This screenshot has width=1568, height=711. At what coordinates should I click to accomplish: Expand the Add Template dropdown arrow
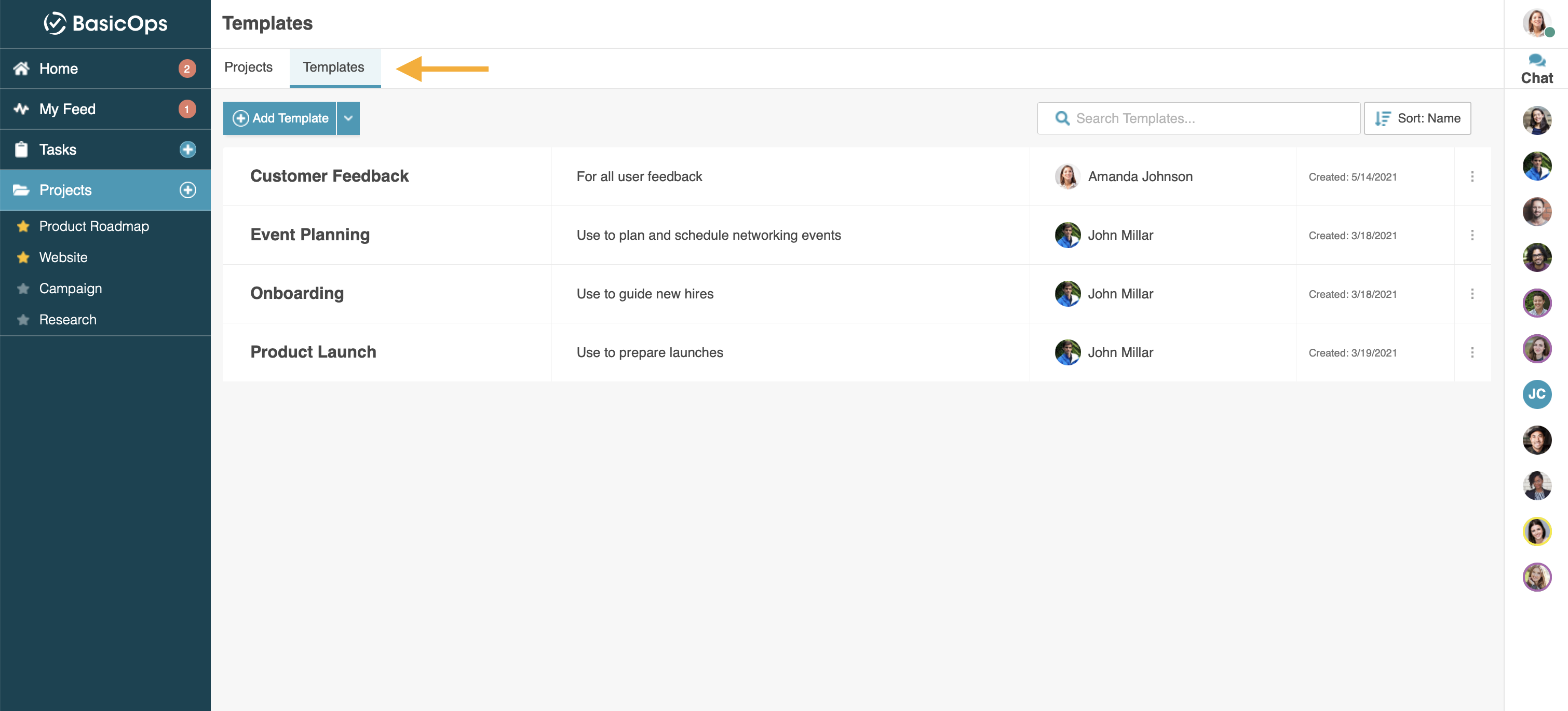tap(348, 118)
